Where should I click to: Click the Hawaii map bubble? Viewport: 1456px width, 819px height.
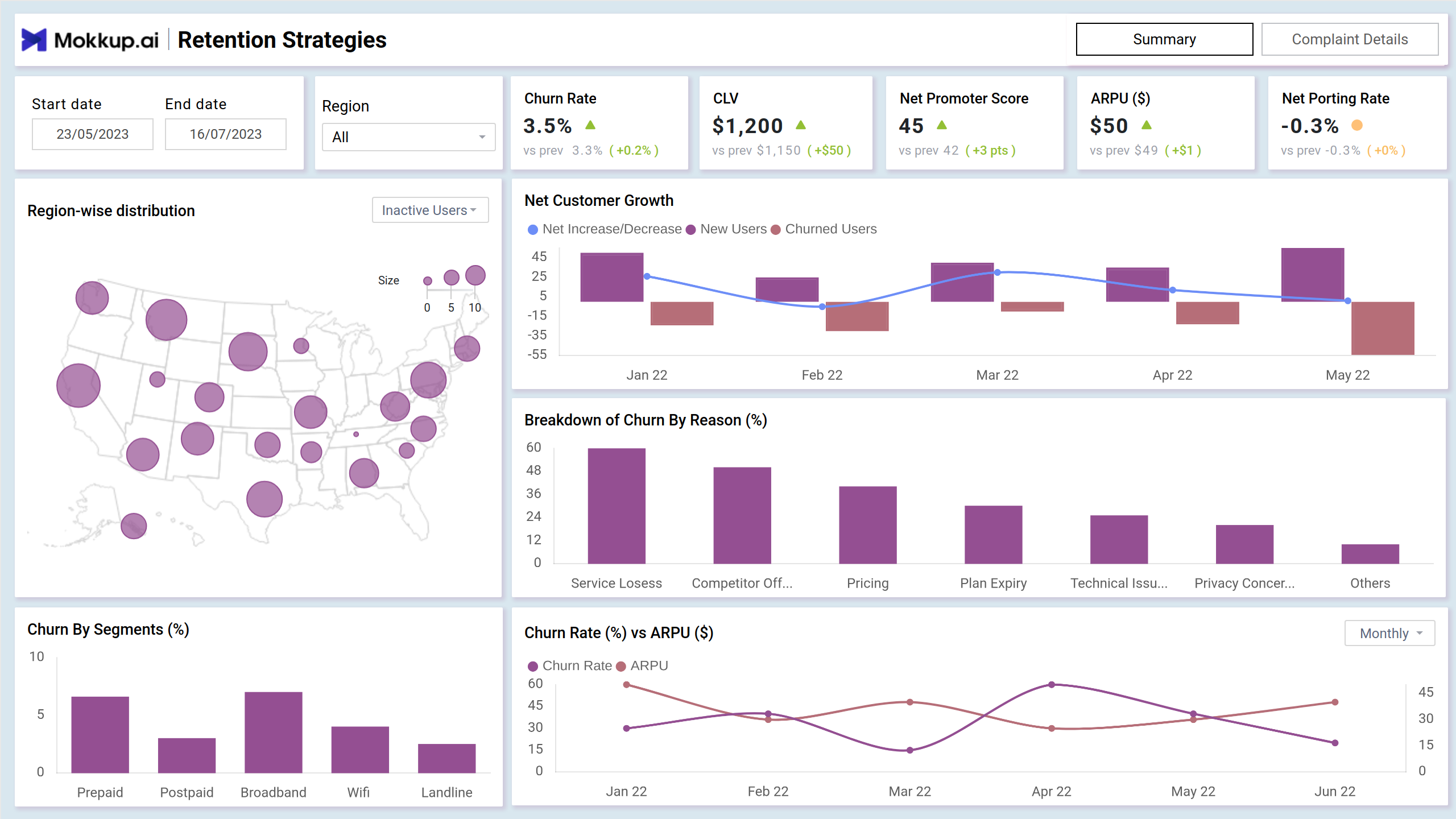click(x=134, y=526)
